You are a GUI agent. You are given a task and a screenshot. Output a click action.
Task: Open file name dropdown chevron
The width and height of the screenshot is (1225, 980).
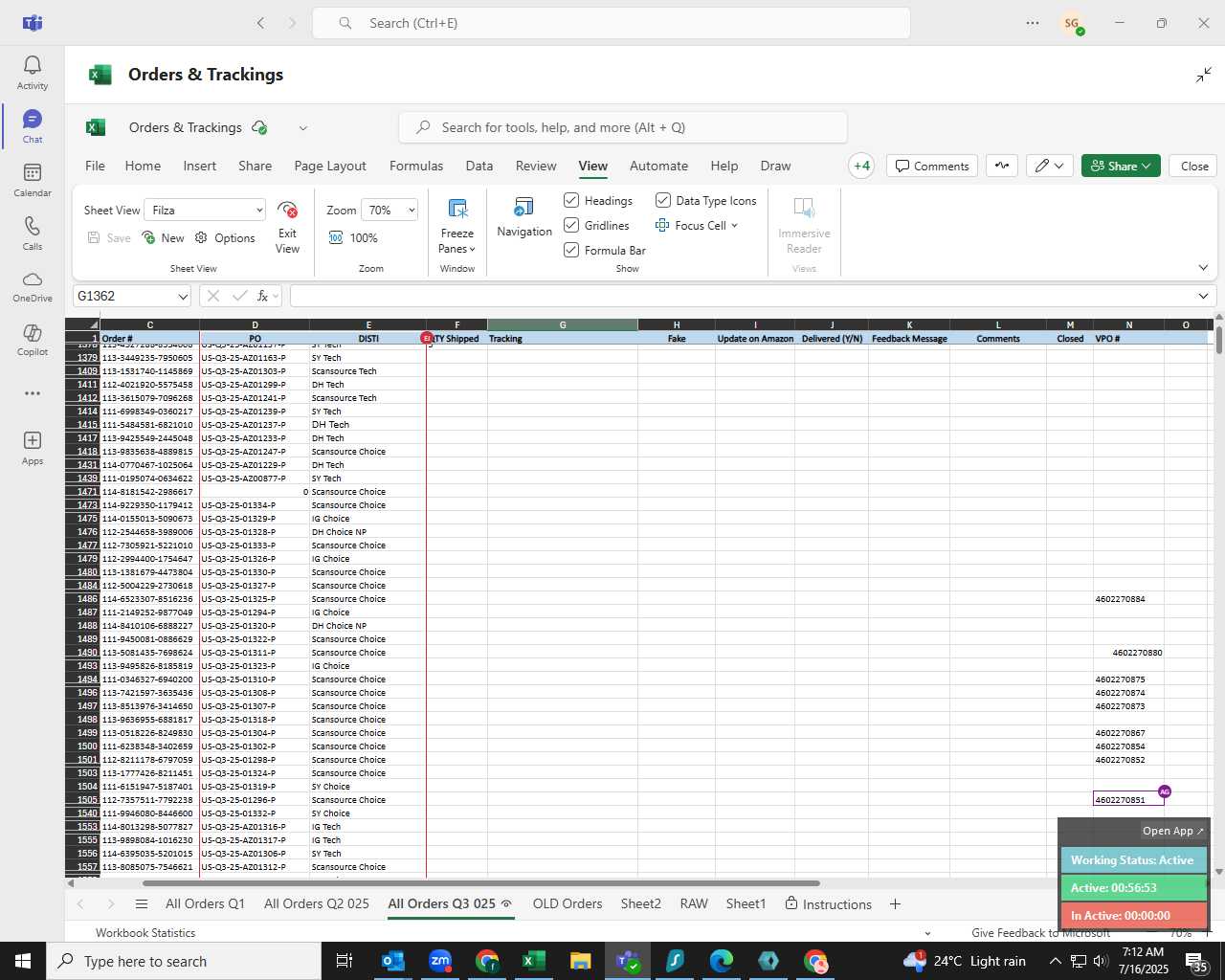[302, 127]
